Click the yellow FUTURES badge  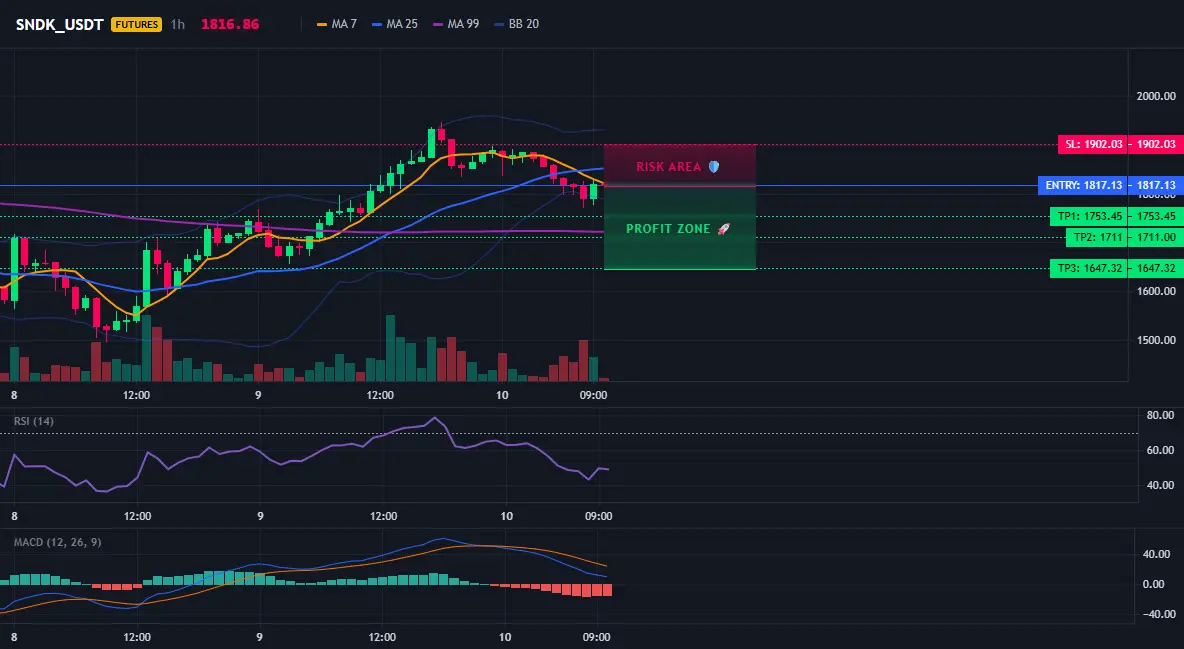137,24
